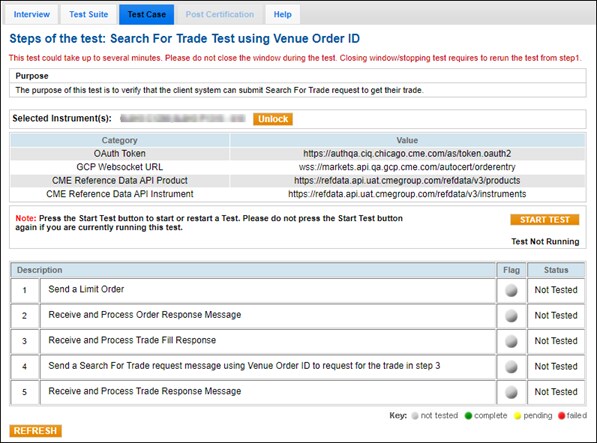
Task: Click the gray not tested key icon
Action: coord(415,416)
